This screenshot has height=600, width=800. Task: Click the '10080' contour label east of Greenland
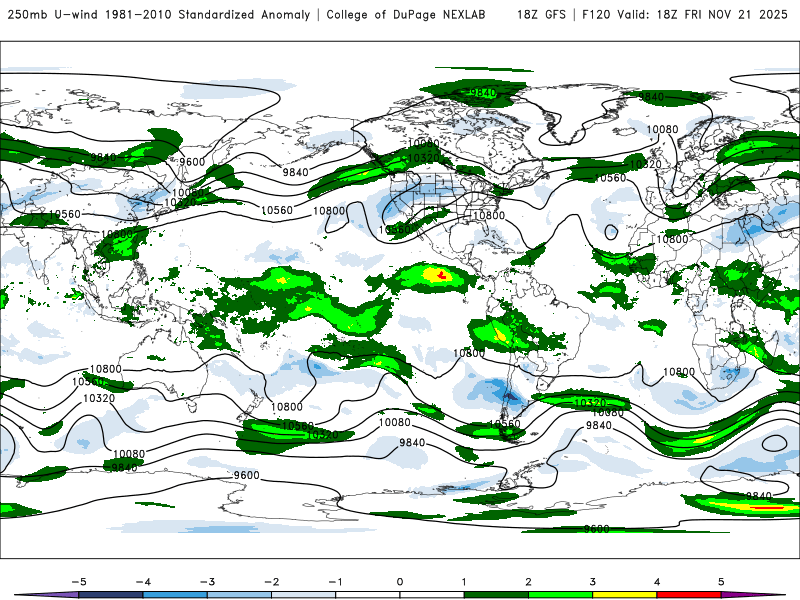662,130
